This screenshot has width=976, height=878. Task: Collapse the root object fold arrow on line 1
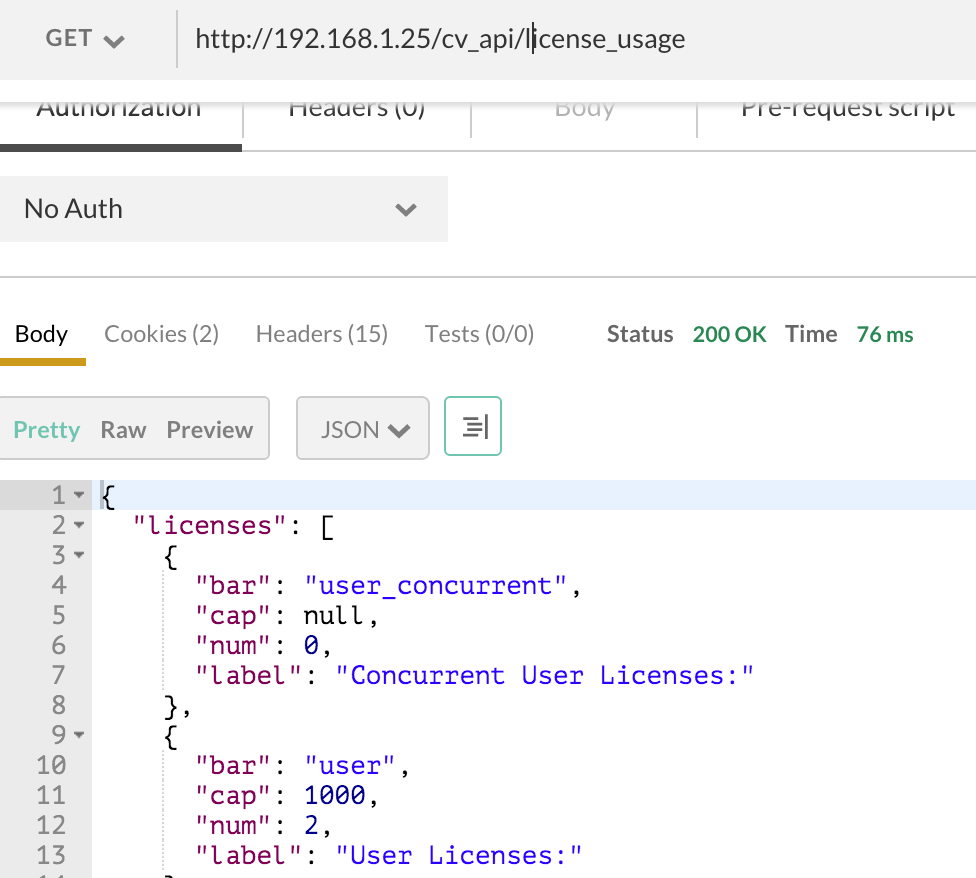79,496
